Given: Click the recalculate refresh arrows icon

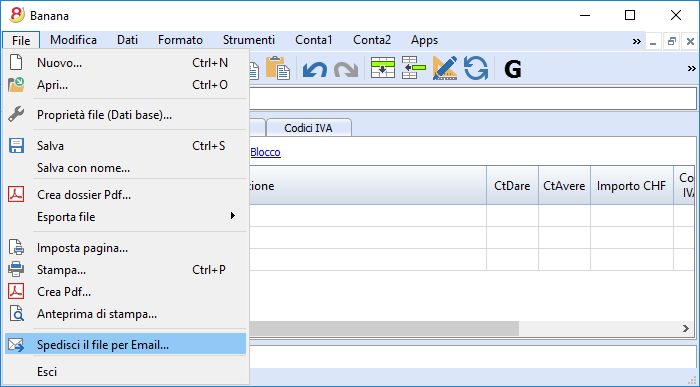Looking at the screenshot, I should click(475, 68).
